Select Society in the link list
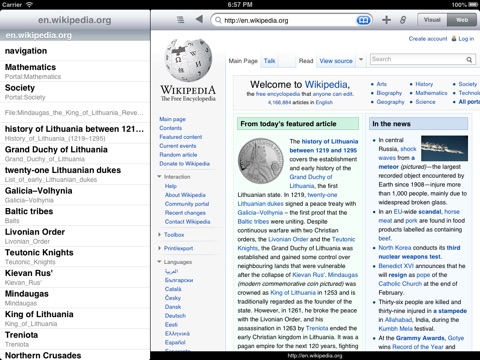Screen dimensions: 480x360 pyautogui.click(x=75, y=92)
